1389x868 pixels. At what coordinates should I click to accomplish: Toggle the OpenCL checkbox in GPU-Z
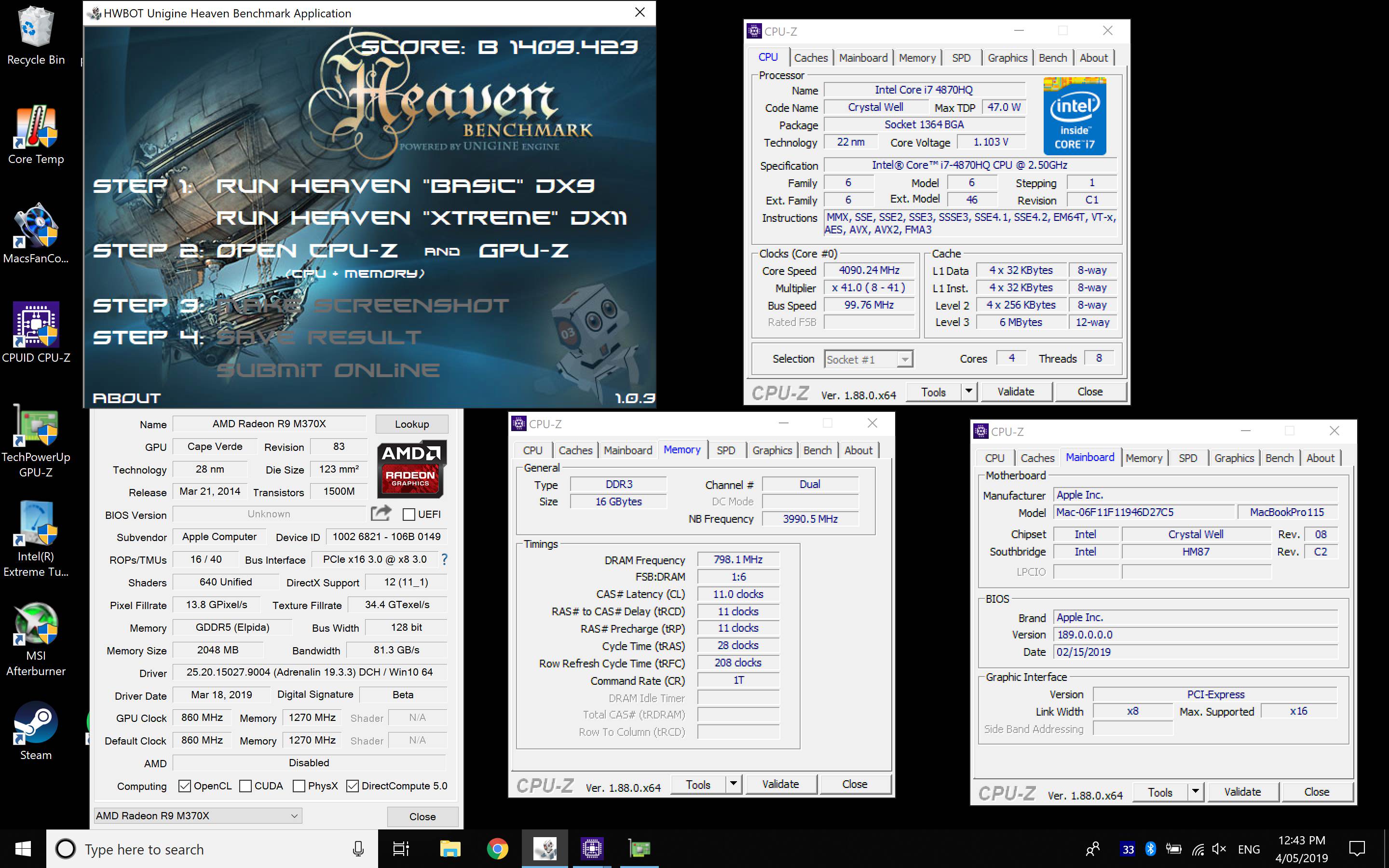tap(184, 786)
